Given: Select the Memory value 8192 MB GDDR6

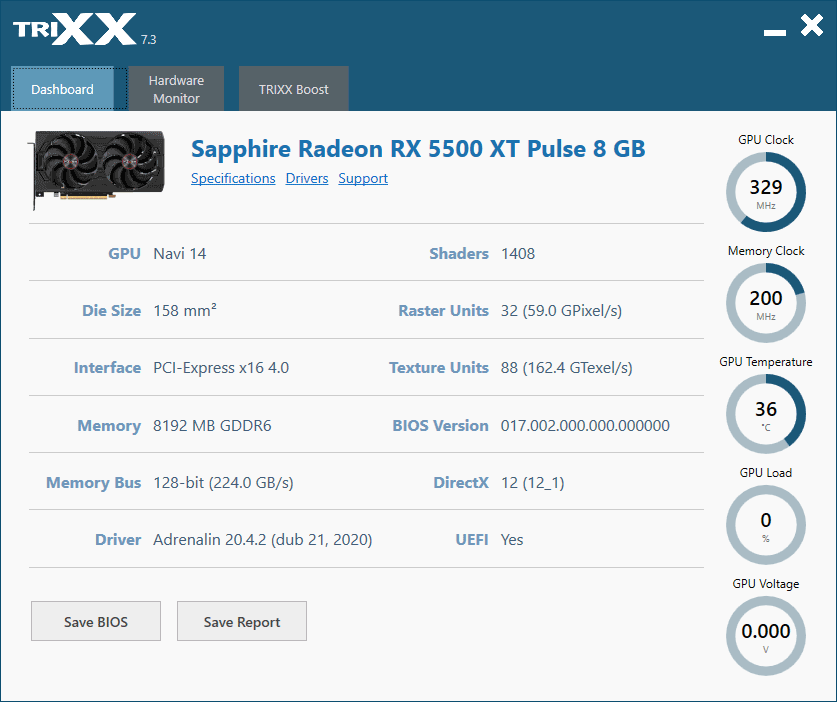Looking at the screenshot, I should pyautogui.click(x=212, y=425).
